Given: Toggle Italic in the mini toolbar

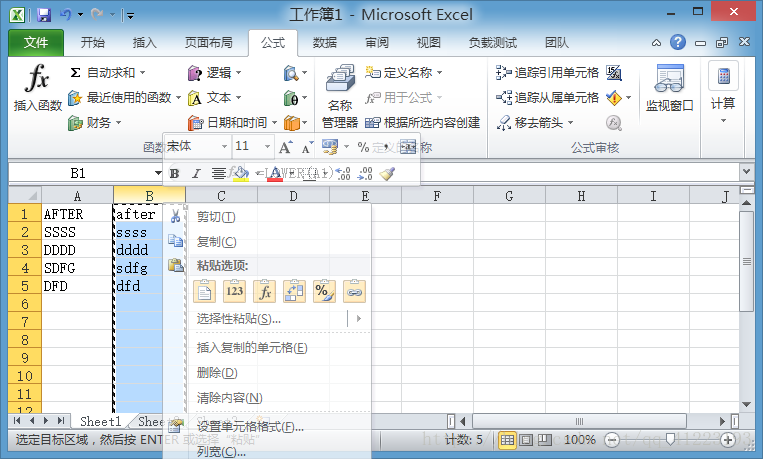Looking at the screenshot, I should click(x=196, y=173).
